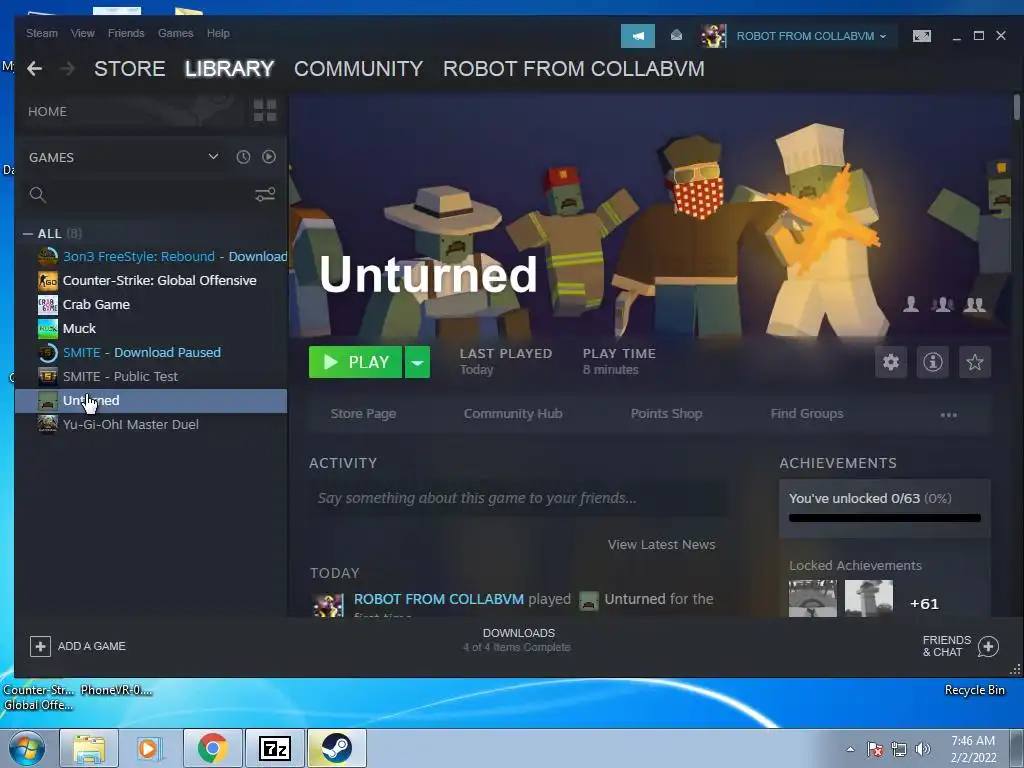The image size is (1024, 768).
Task: Select Yu-Gi-Oh! Master Duel in library
Action: click(151, 424)
